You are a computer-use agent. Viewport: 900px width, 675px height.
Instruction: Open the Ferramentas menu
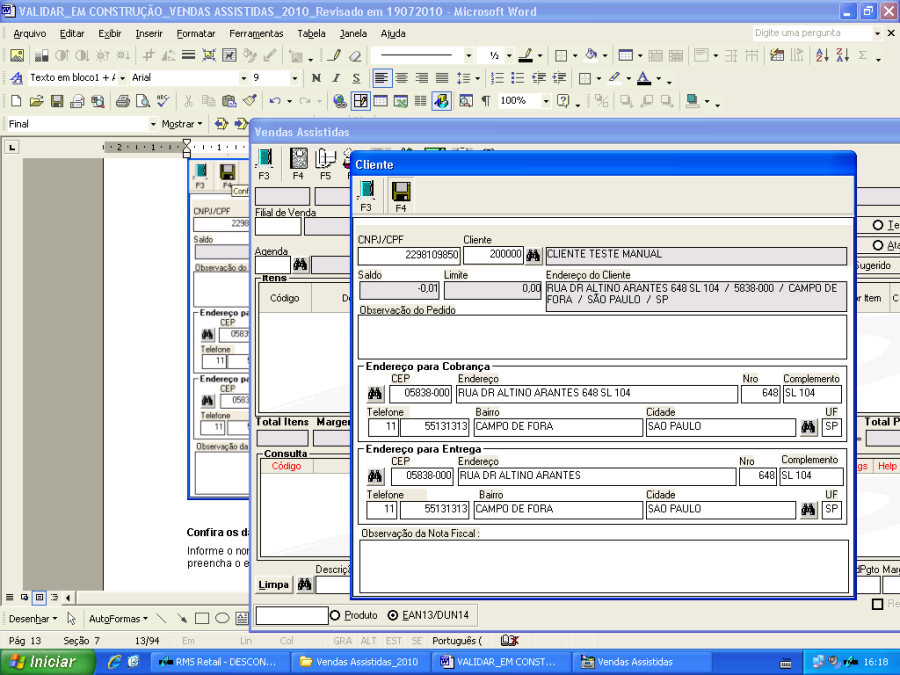[256, 34]
